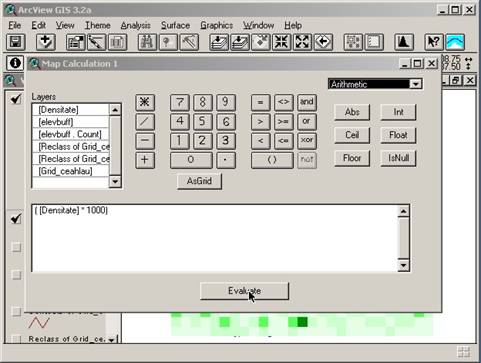
Task: Click the legend scroll down arrow near Reclass
Action: point(111,340)
